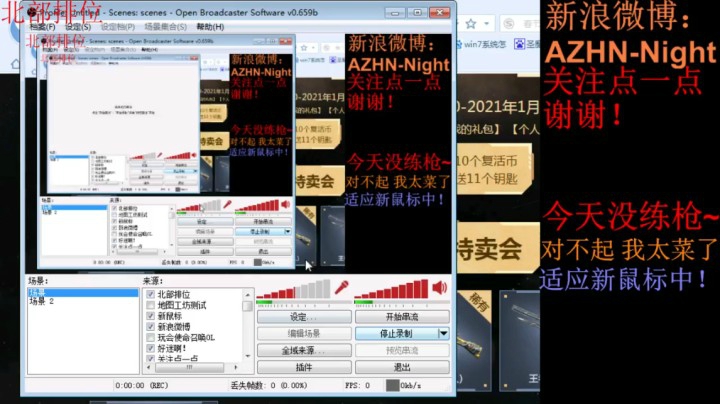Mute the microphone with the mic icon

coord(341,288)
